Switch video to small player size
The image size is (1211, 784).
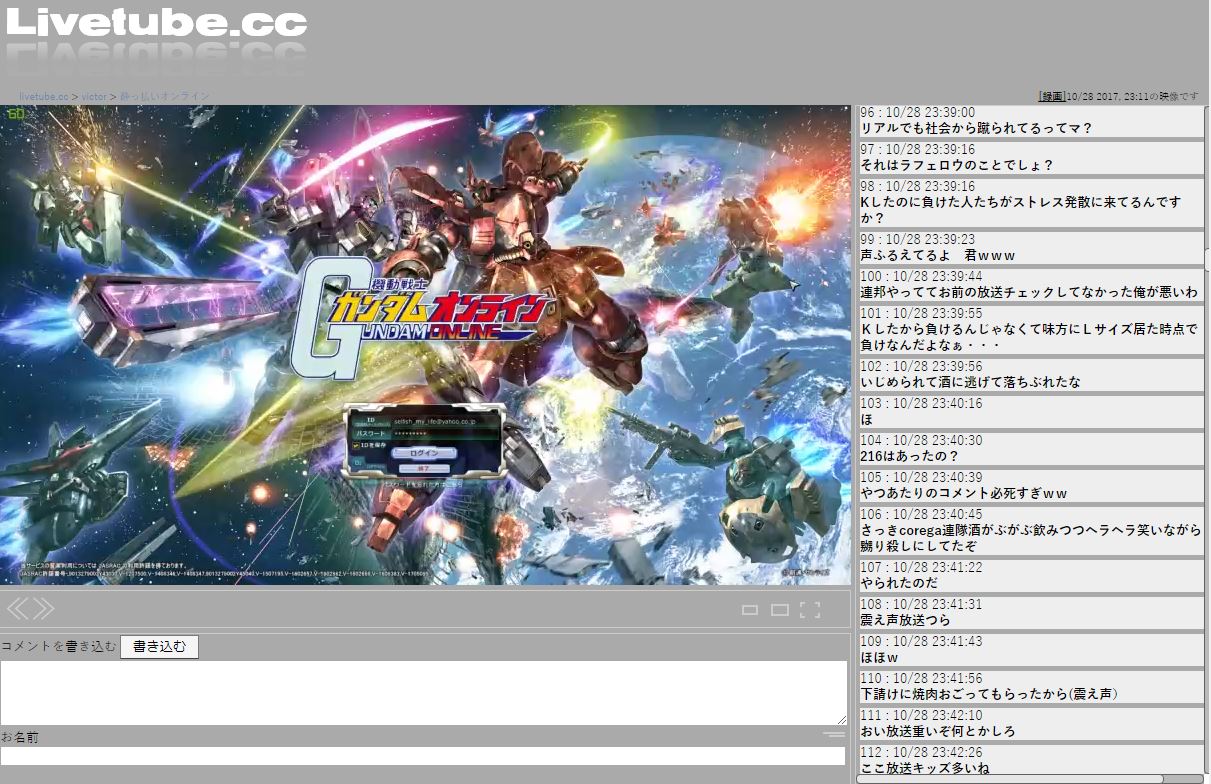coord(749,610)
